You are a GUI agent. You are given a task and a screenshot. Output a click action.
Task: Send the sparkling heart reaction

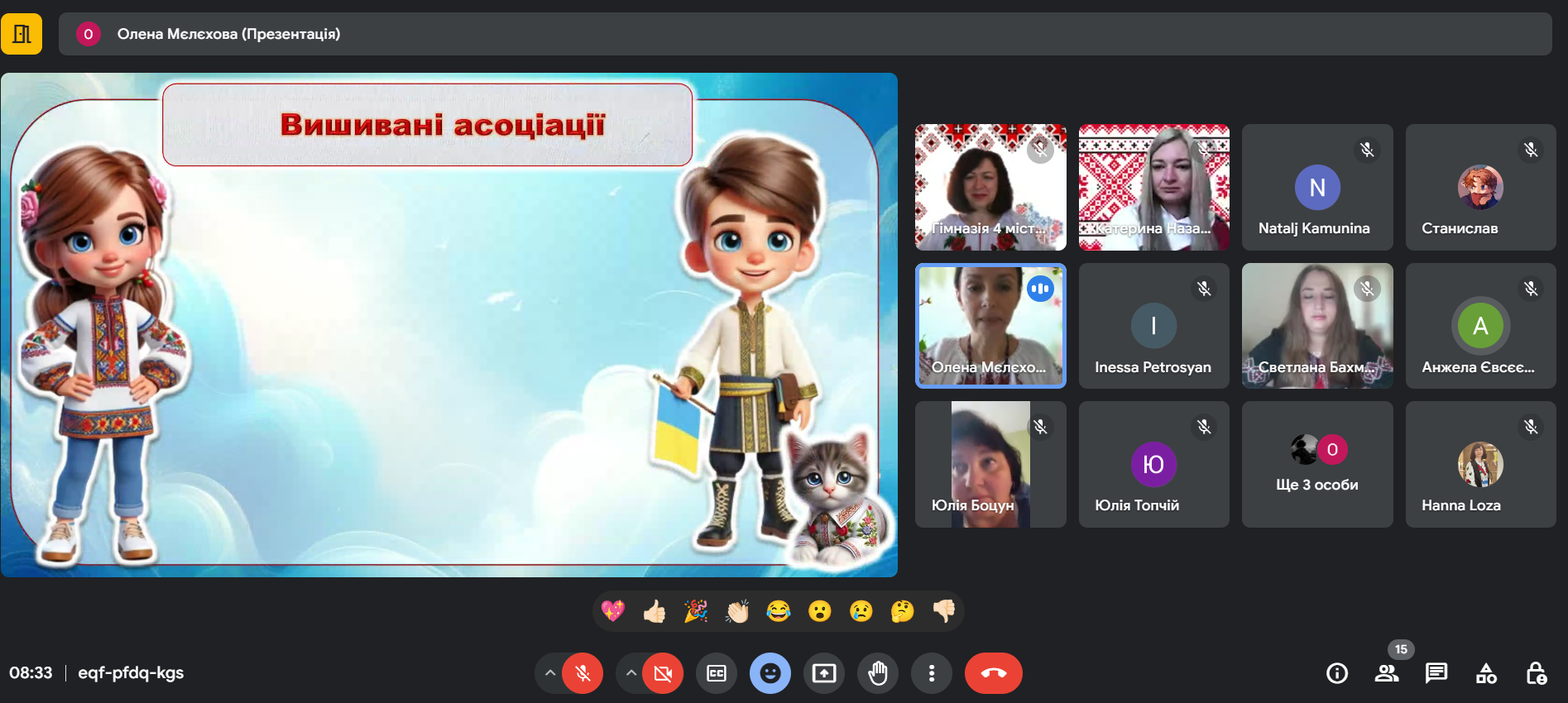coord(613,611)
